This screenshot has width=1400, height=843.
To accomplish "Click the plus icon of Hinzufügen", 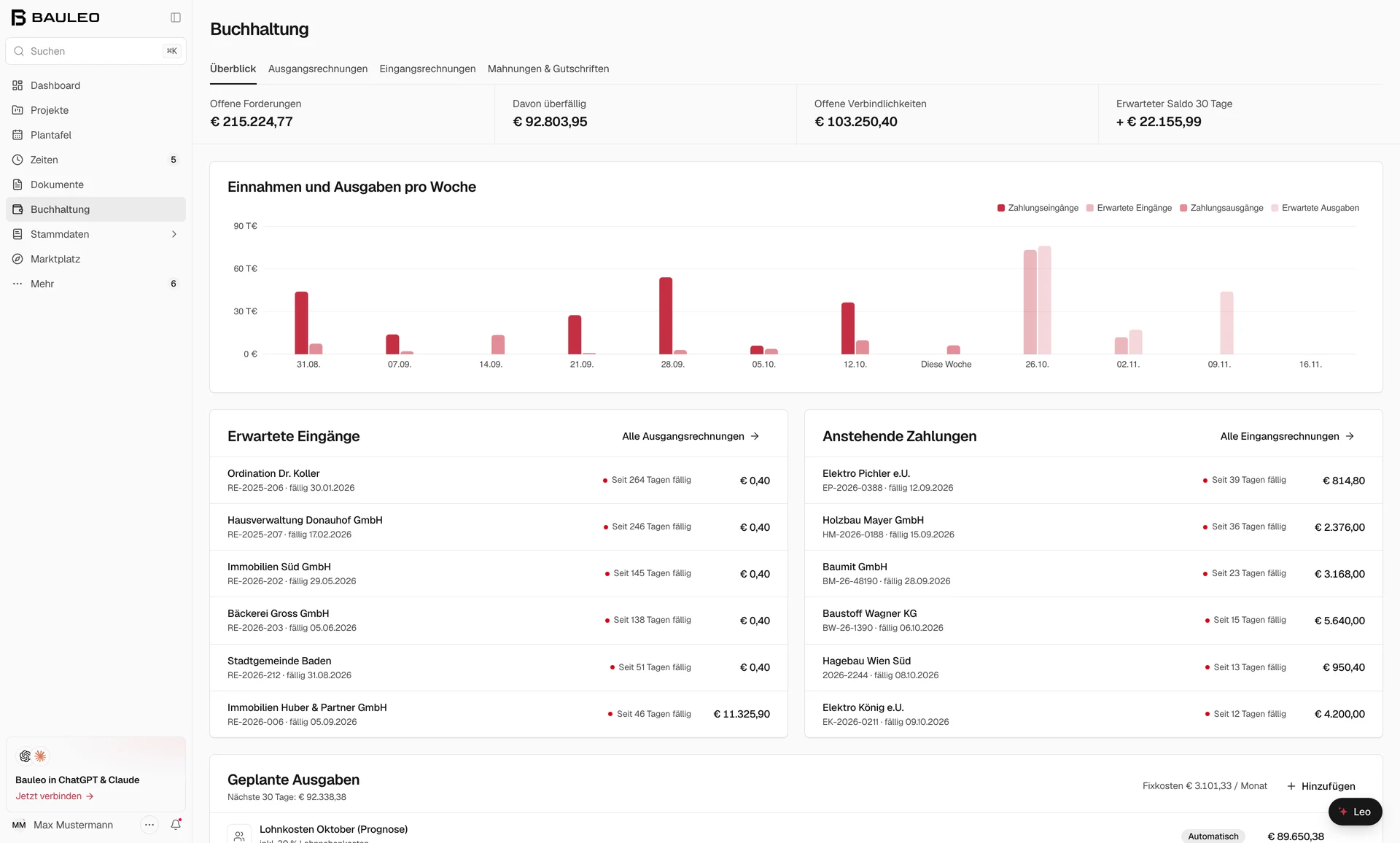I will (x=1291, y=786).
